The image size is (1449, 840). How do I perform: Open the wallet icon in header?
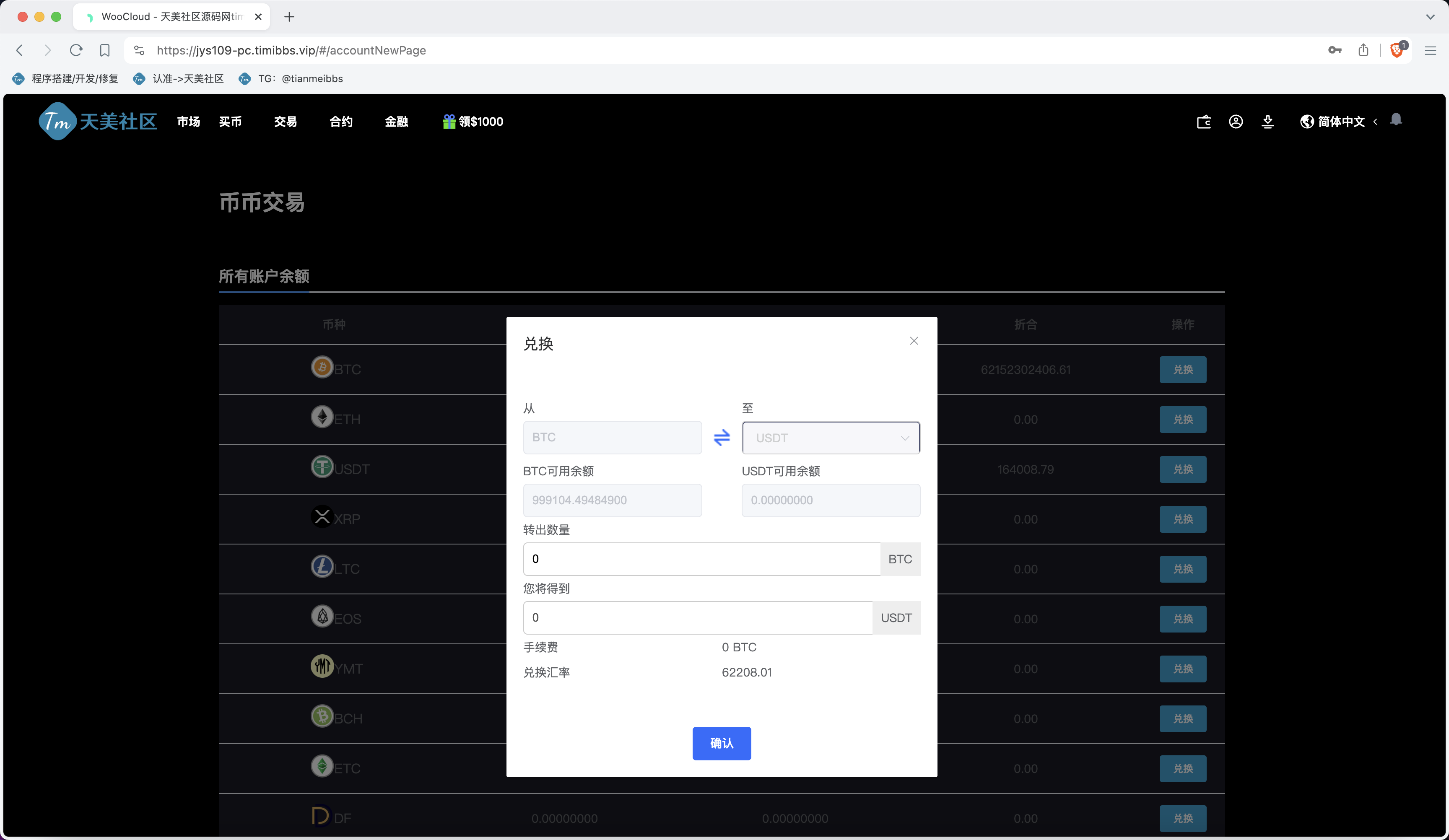pyautogui.click(x=1203, y=121)
